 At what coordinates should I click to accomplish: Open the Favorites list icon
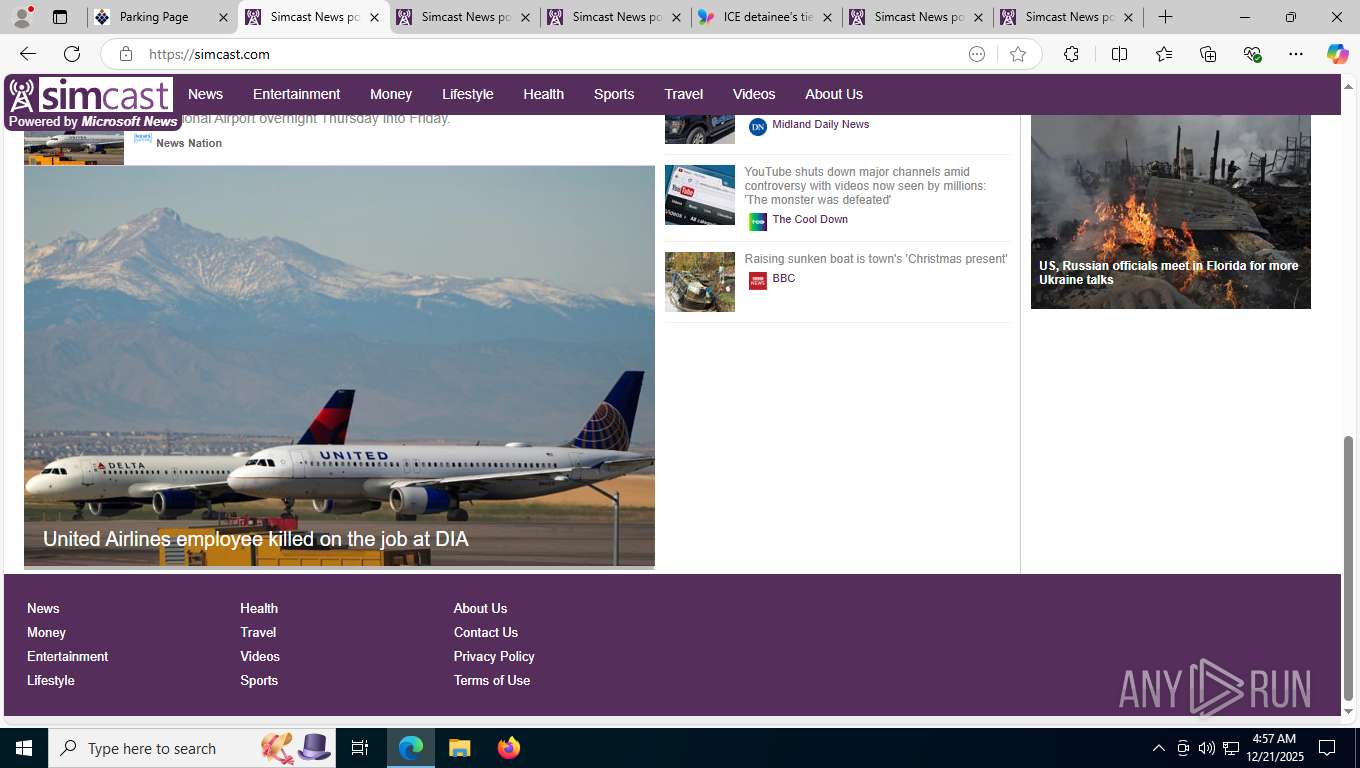(x=1164, y=54)
